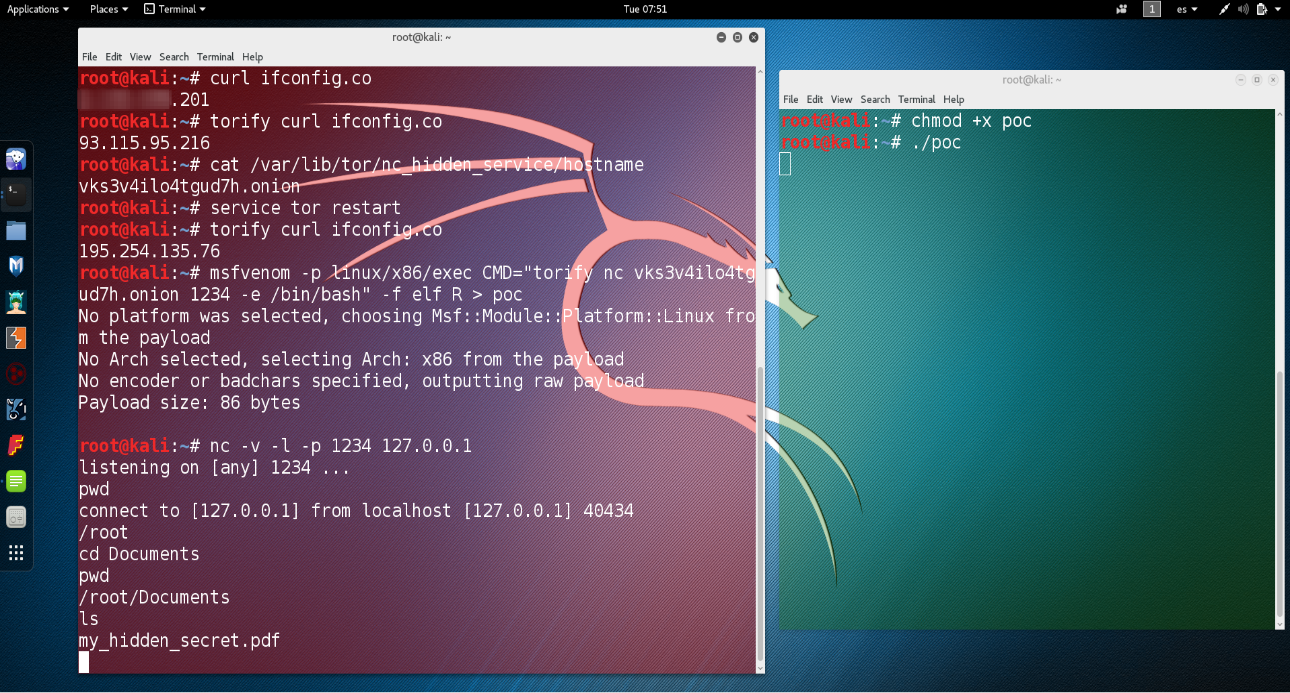Show all applications grid in dock

point(16,553)
